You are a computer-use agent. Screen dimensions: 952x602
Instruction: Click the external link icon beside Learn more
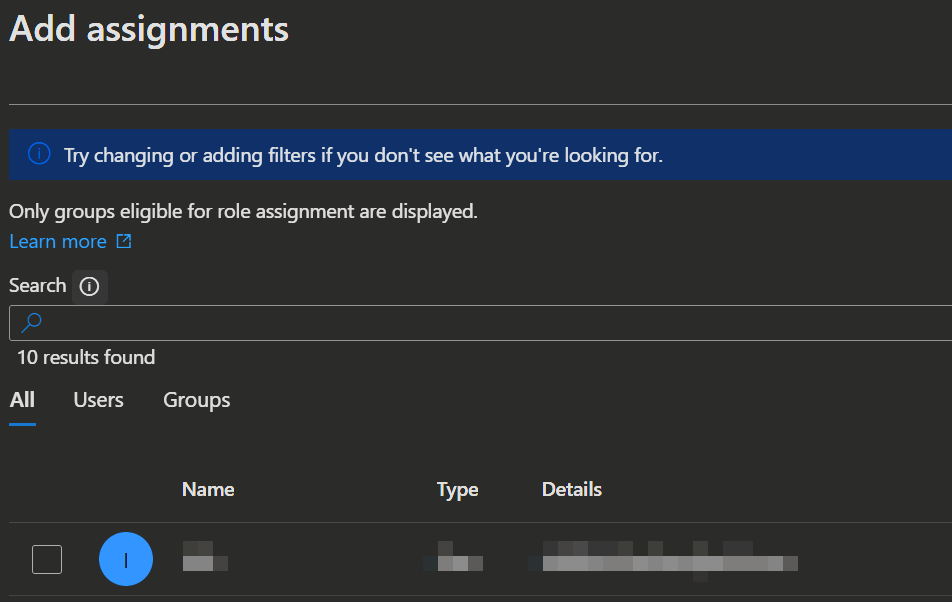(x=124, y=242)
